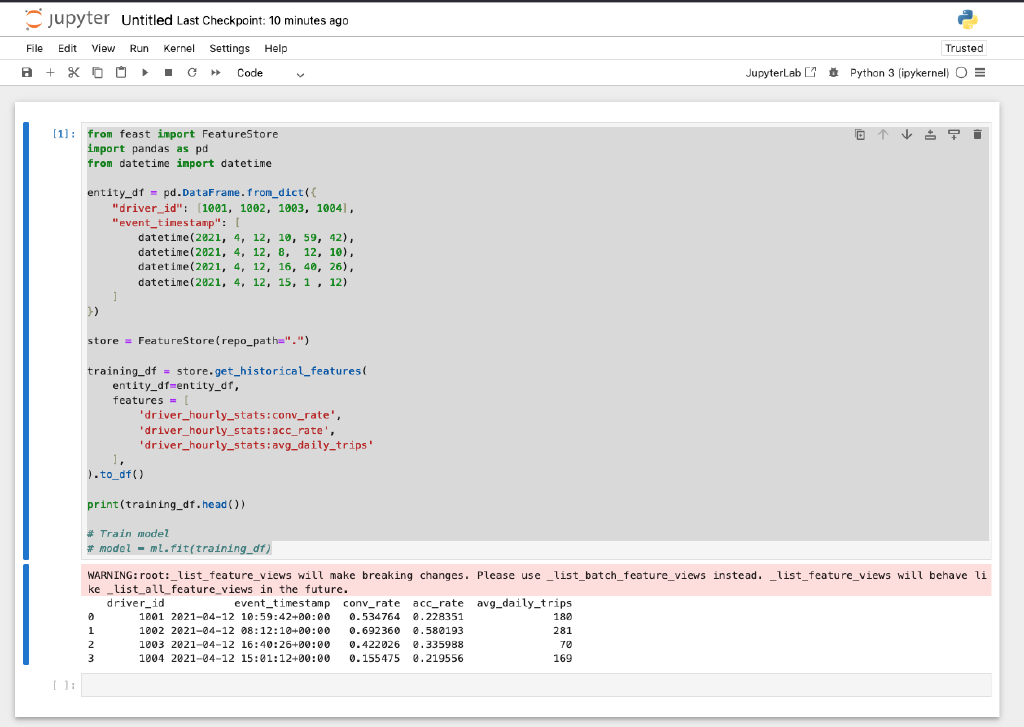Image resolution: width=1024 pixels, height=727 pixels.
Task: Delete the cell with the trash icon
Action: 977,135
